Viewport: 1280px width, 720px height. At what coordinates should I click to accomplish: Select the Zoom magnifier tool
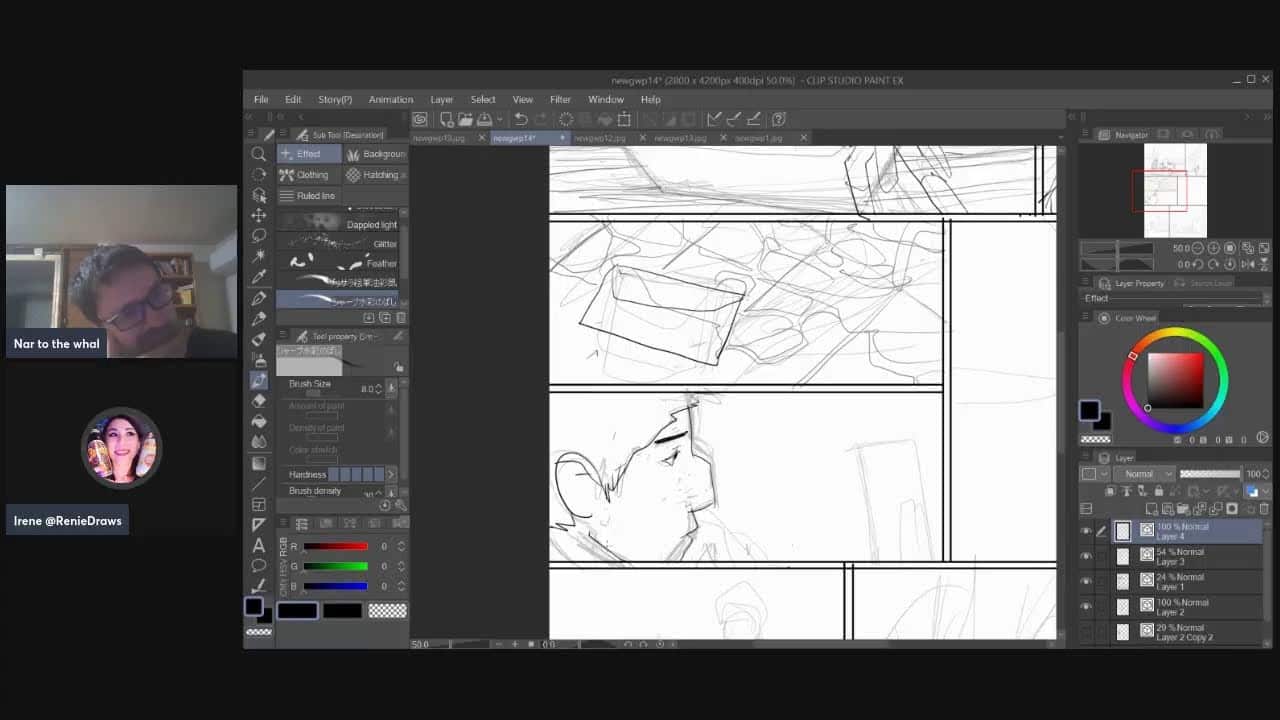point(259,154)
